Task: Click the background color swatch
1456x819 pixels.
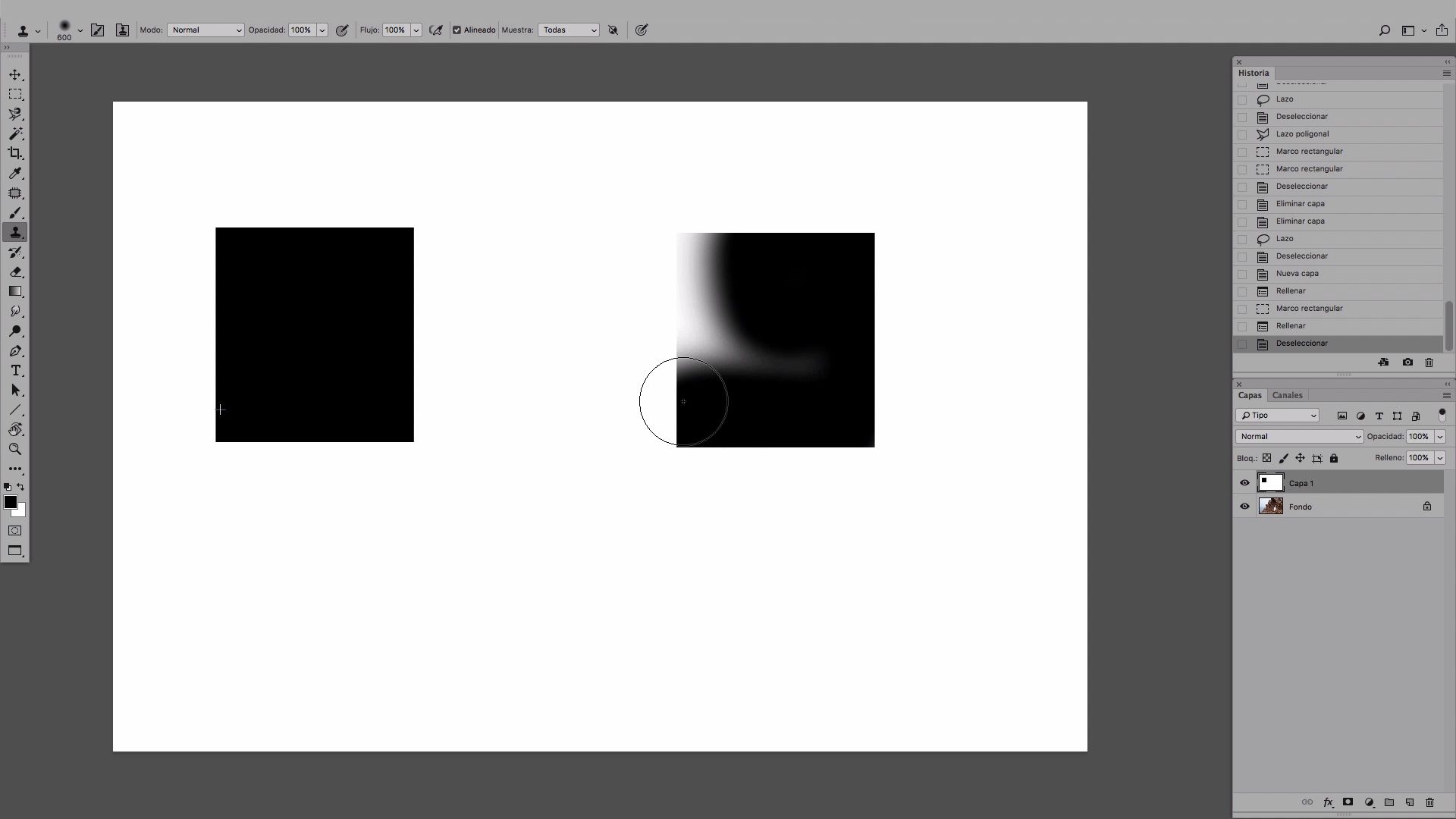Action: point(22,513)
